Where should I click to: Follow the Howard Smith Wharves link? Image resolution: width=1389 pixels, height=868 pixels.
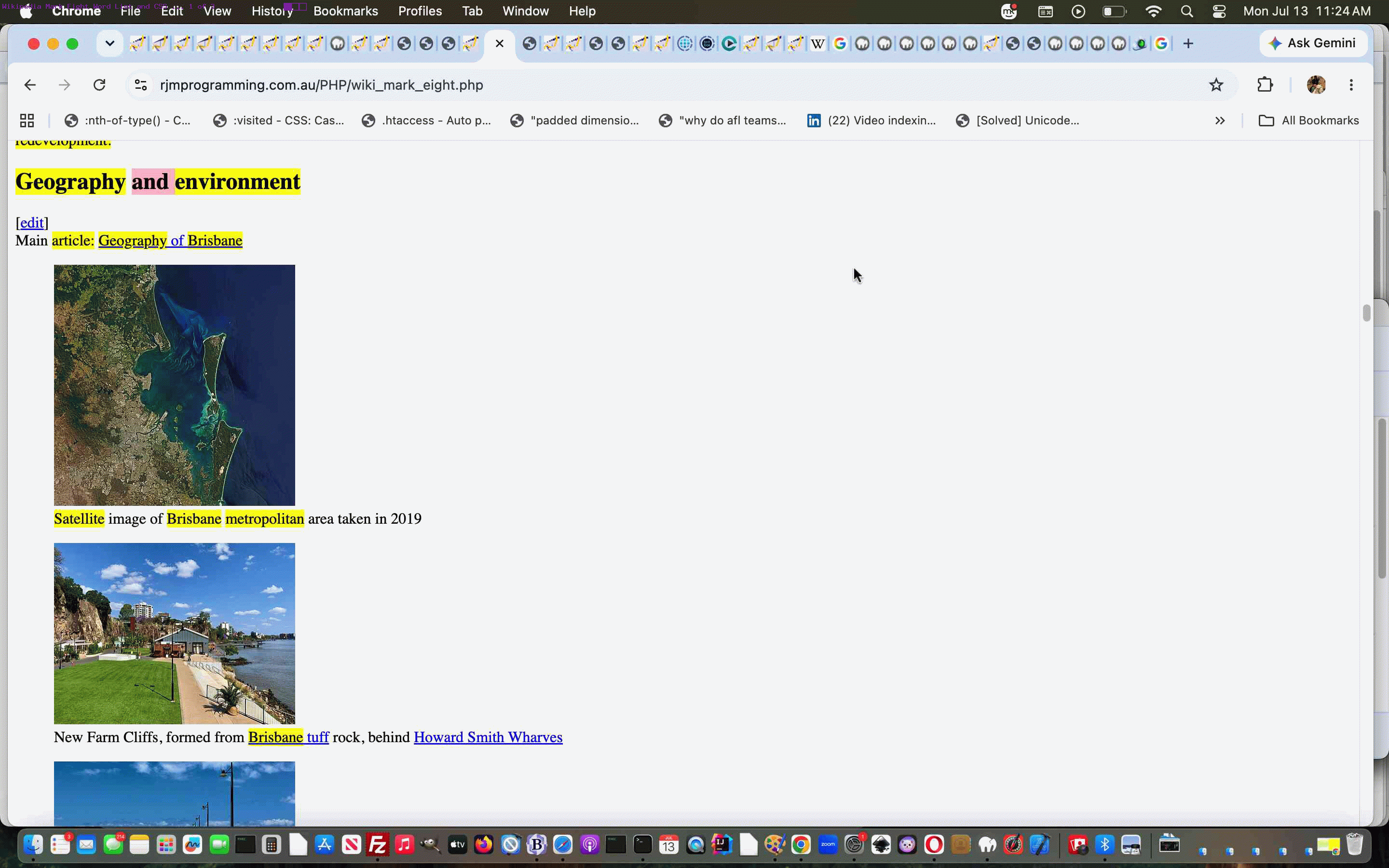(x=488, y=737)
